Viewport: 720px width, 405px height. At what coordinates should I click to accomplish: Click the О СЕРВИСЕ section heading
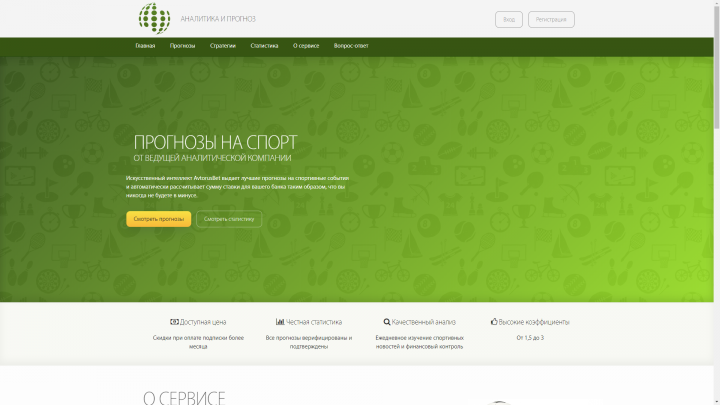(184, 398)
